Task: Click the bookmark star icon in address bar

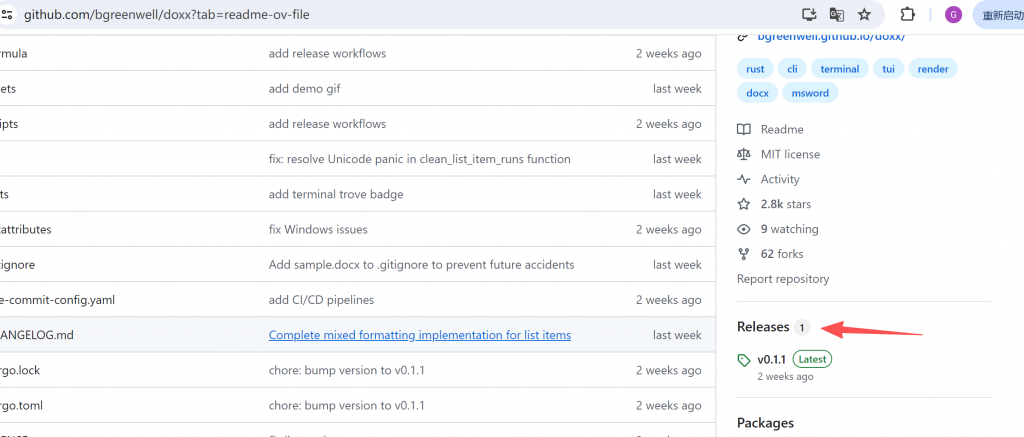Action: tap(864, 15)
